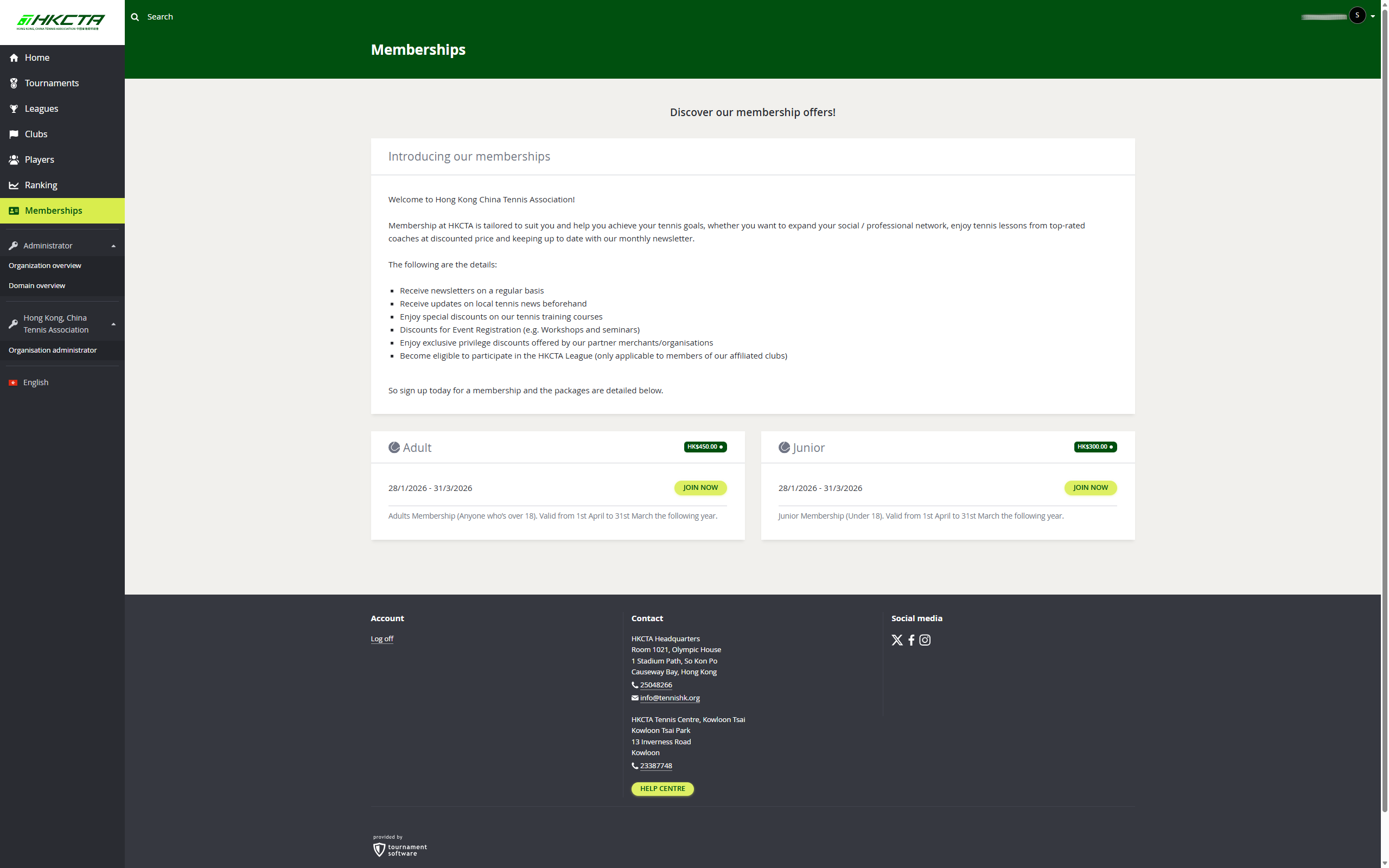This screenshot has width=1389, height=868.
Task: Click the search magnifier icon
Action: click(x=135, y=17)
